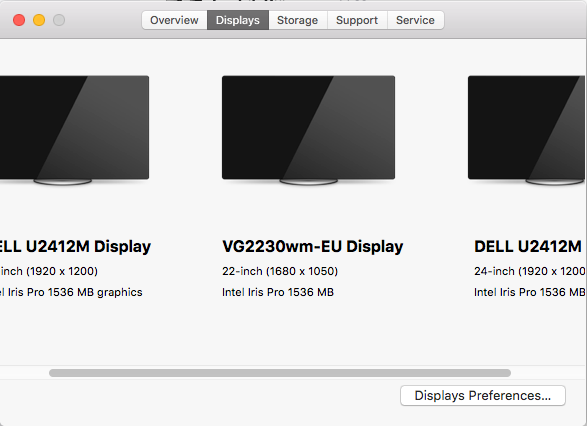Click the 22-inch (1680 x 1050) text
587x426 pixels.
pyautogui.click(x=280, y=271)
